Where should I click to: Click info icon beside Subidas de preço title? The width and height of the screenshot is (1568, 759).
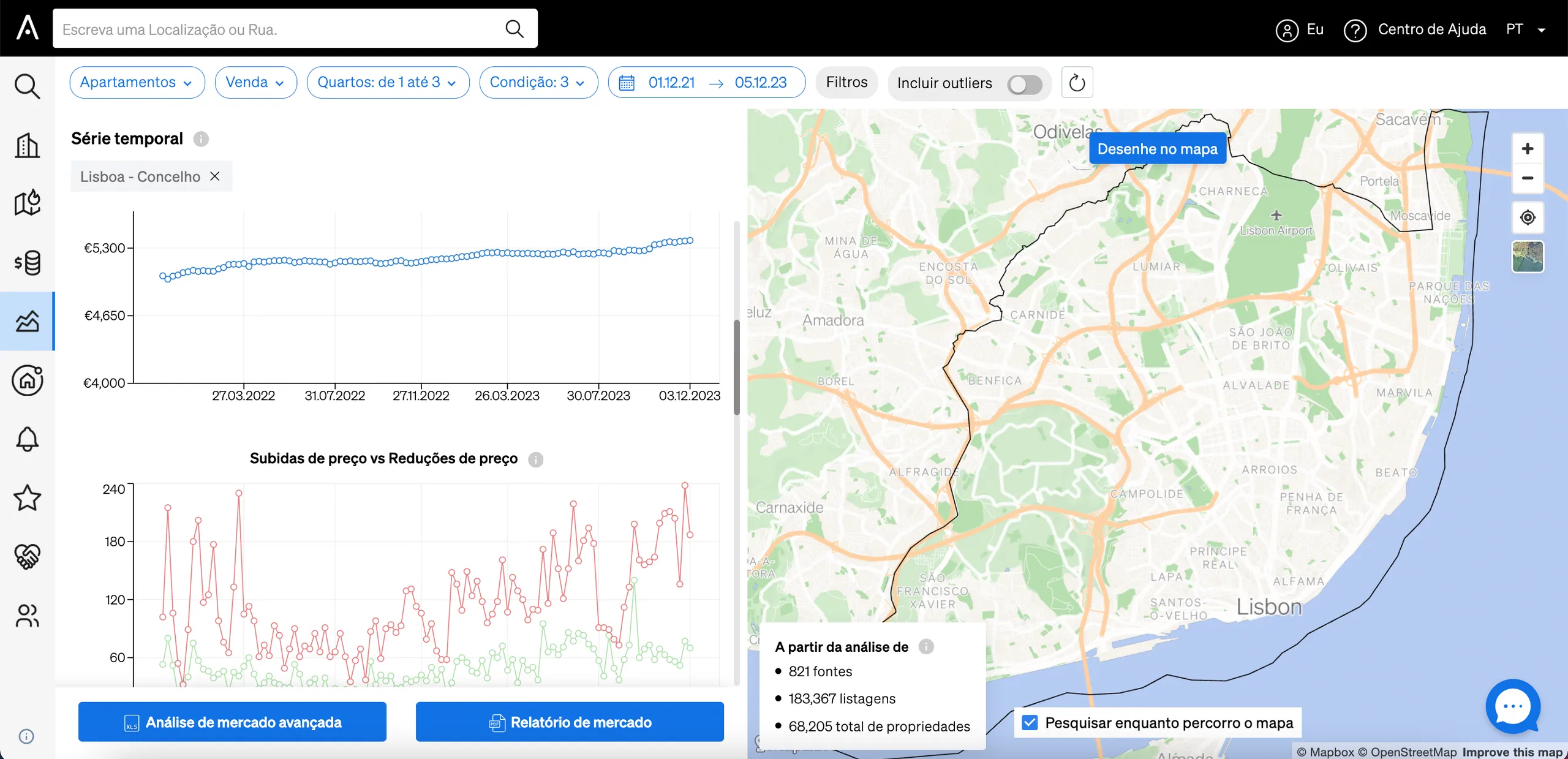pyautogui.click(x=536, y=459)
